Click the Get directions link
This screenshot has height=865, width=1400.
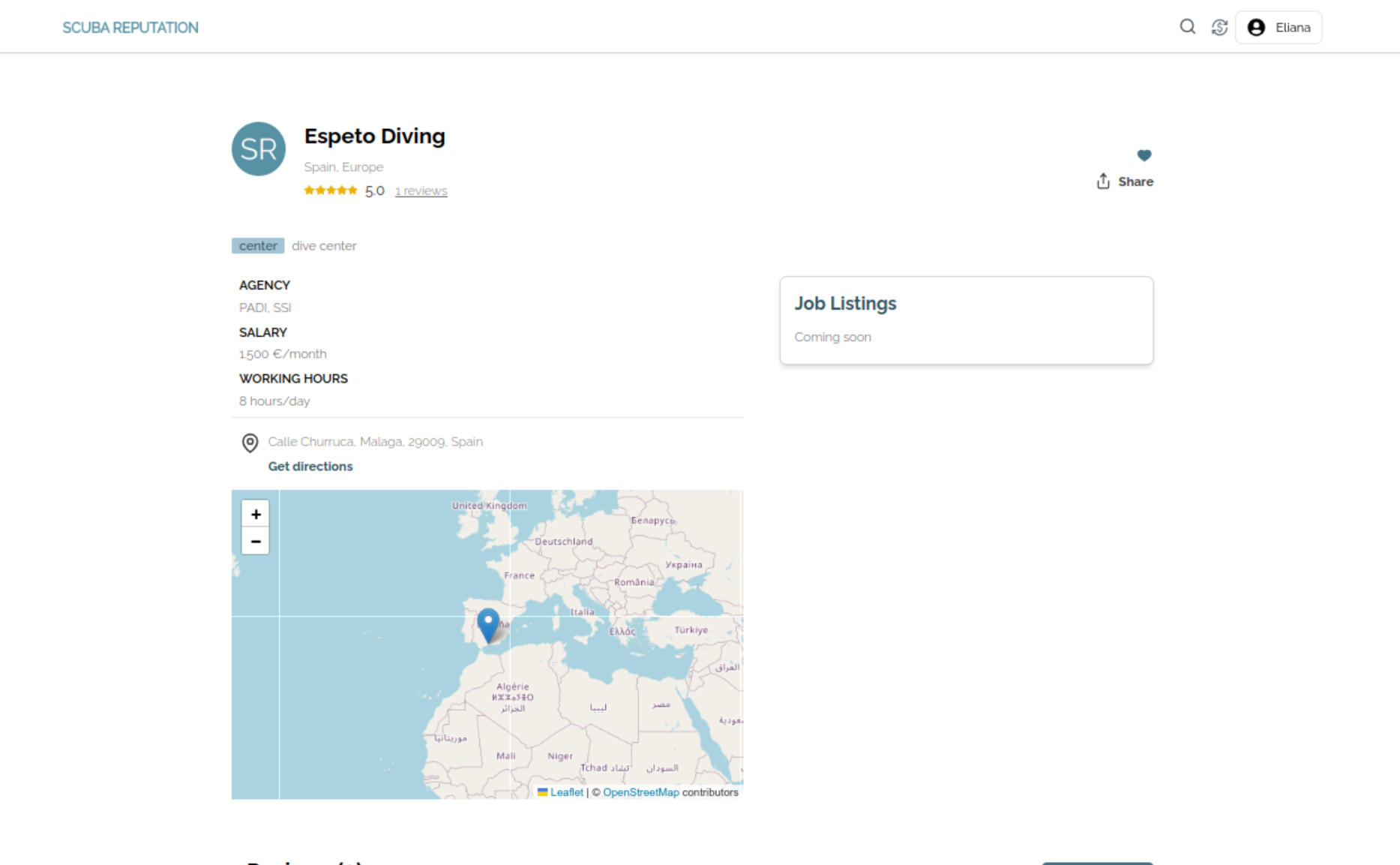310,467
